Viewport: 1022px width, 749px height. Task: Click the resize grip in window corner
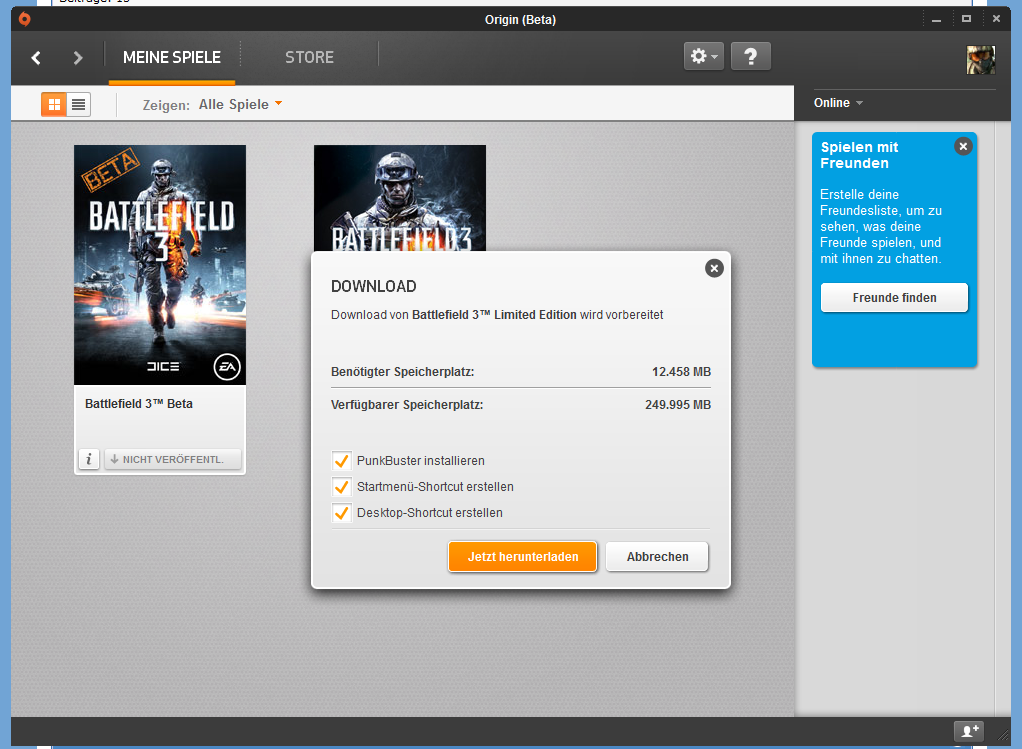coord(1003,737)
